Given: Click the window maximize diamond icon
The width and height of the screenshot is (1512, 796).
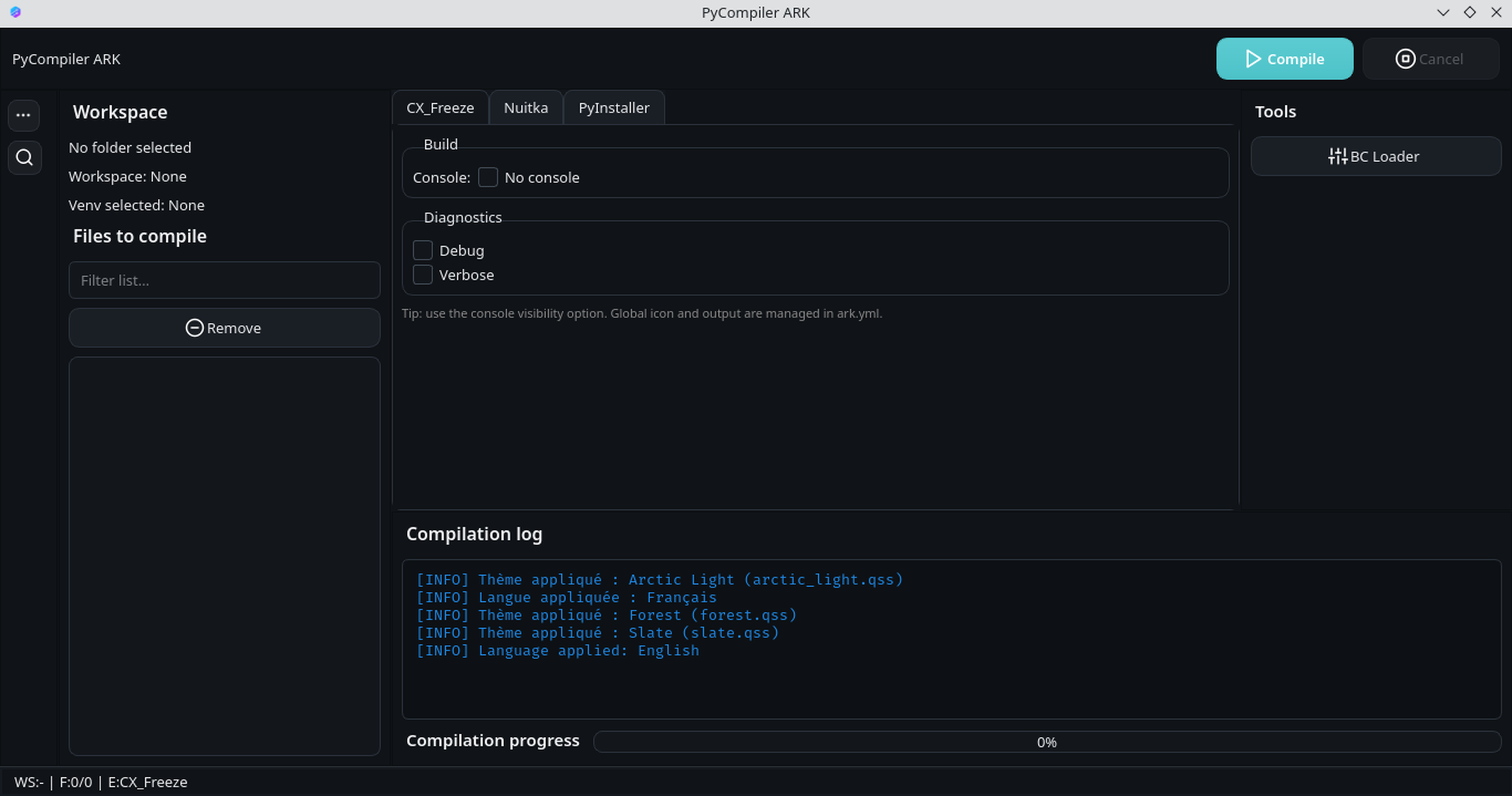Looking at the screenshot, I should (1470, 12).
